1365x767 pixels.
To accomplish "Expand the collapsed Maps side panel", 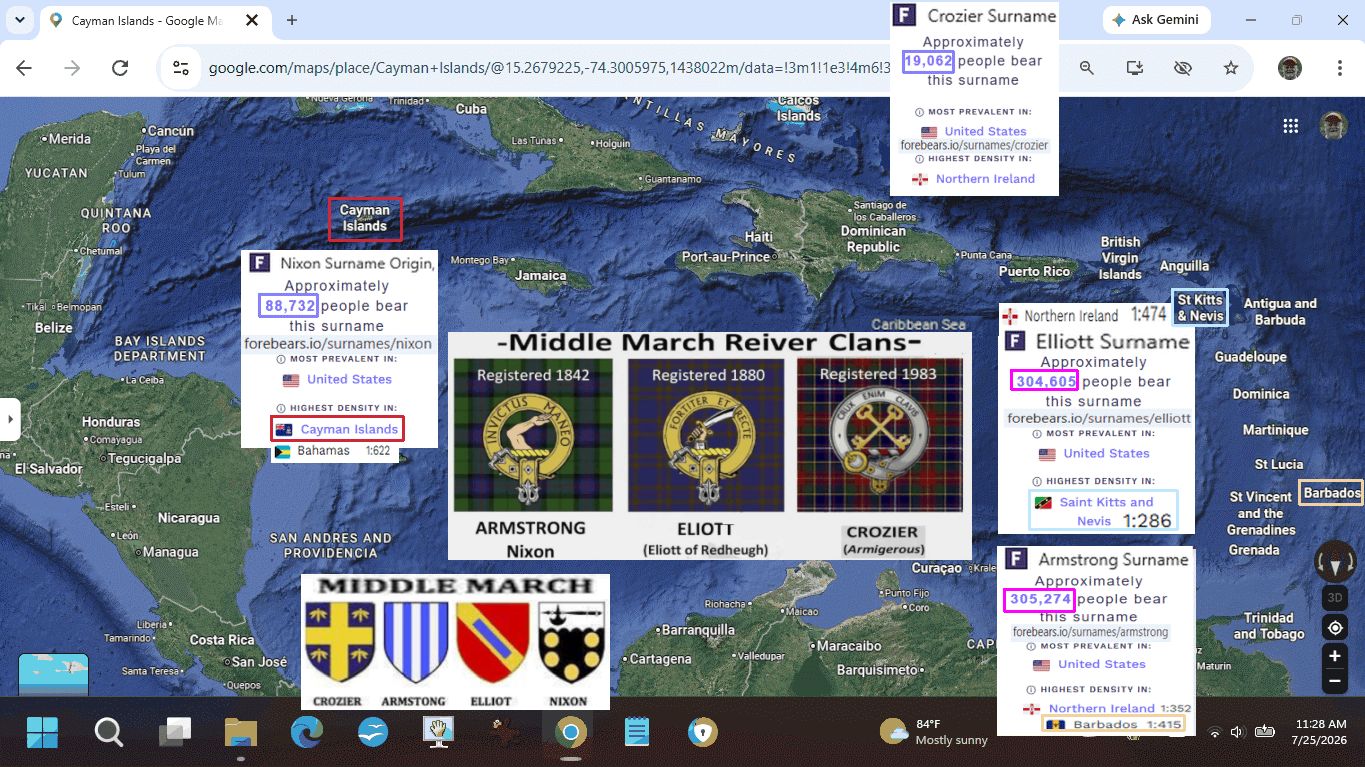I will click(x=10, y=418).
